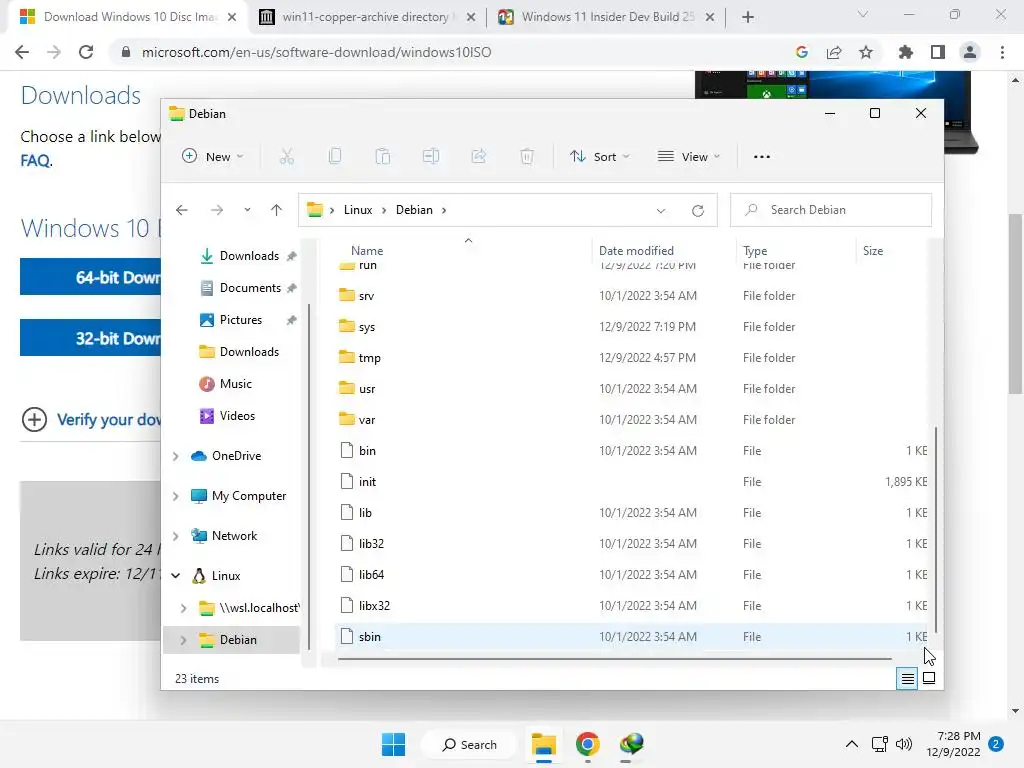Open Chrome three-dot menu
Screen dimensions: 1024x768
pyautogui.click(x=1002, y=52)
